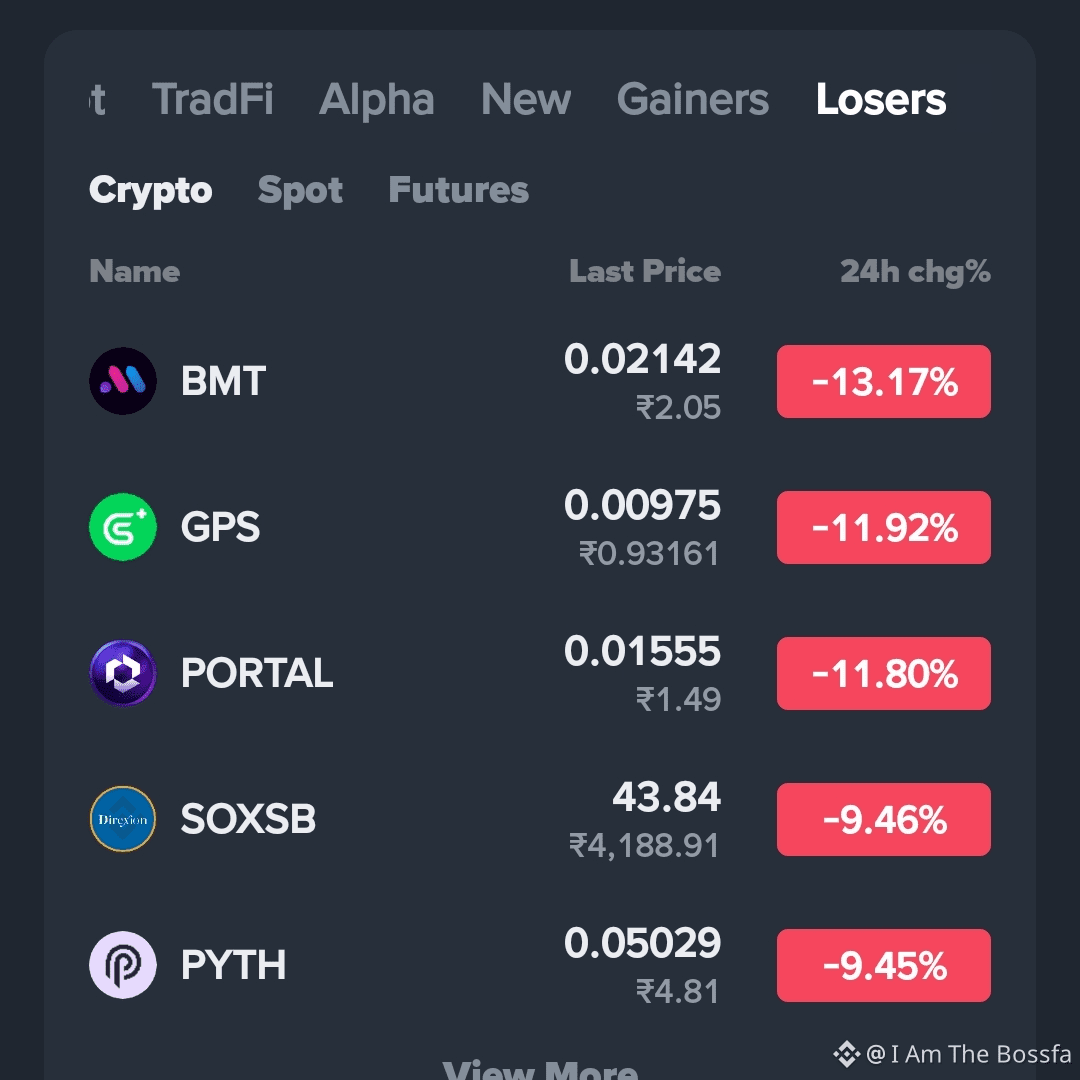Toggle BMT -13.17% change badge
This screenshot has height=1080, width=1080.
[884, 382]
